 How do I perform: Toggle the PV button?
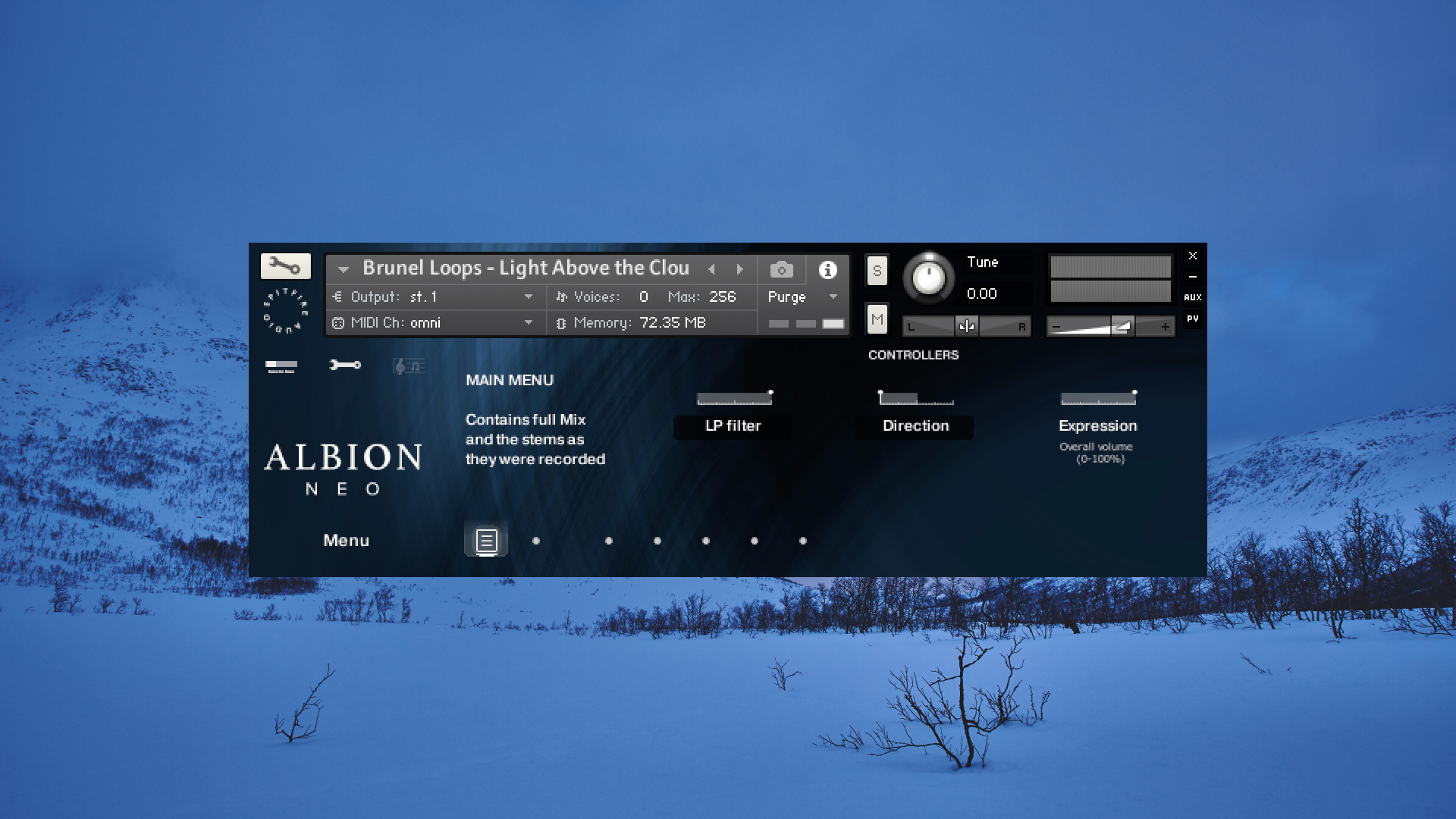(1193, 318)
